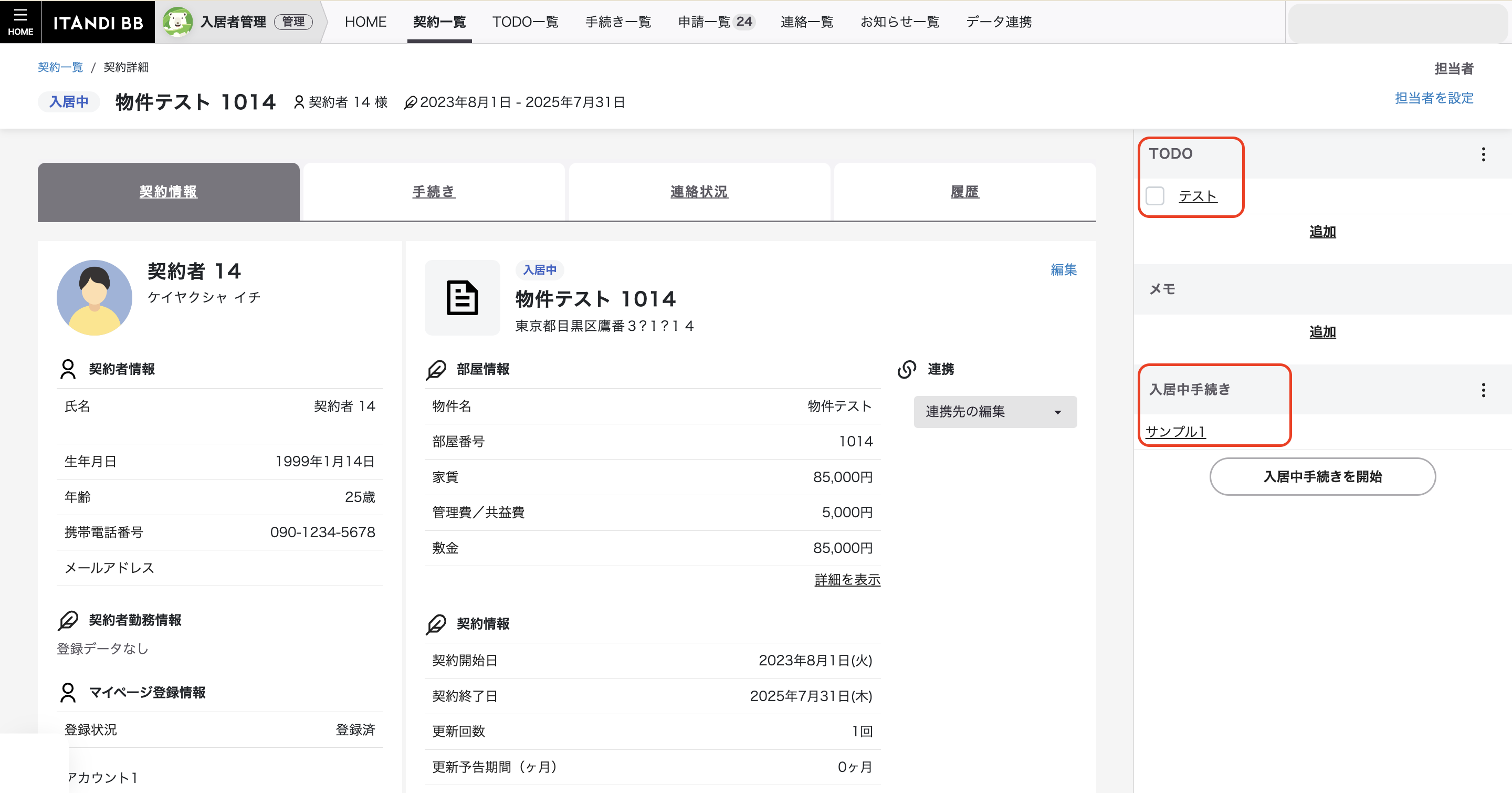Click the feather icon next to 契約者勤務情報
This screenshot has width=1512, height=793.
click(68, 620)
